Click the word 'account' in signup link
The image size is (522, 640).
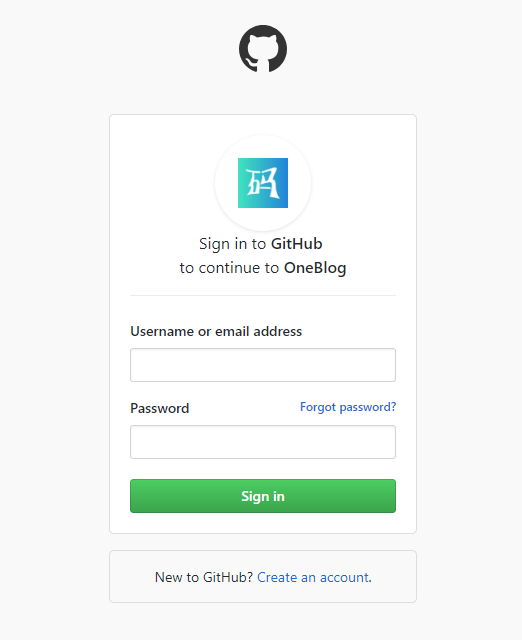coord(344,577)
